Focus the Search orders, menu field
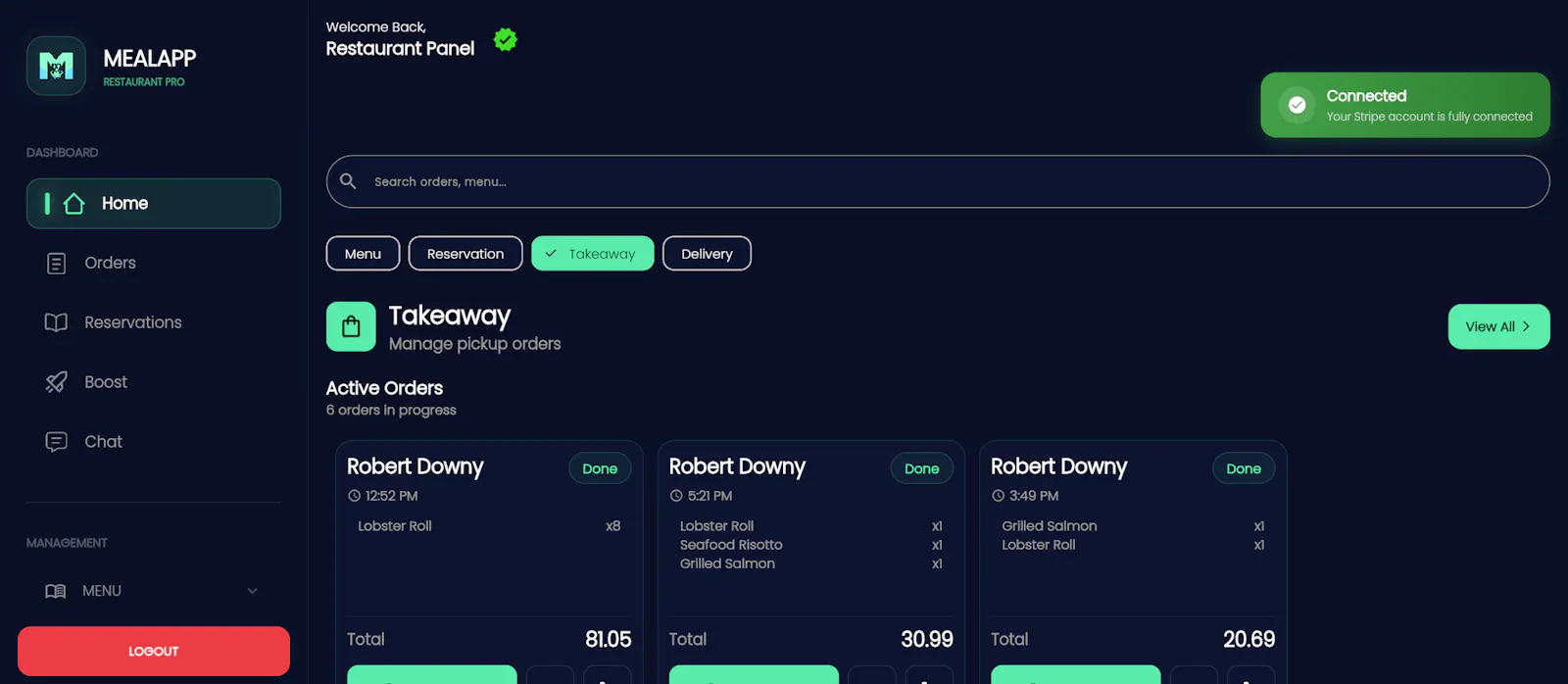 pos(938,181)
